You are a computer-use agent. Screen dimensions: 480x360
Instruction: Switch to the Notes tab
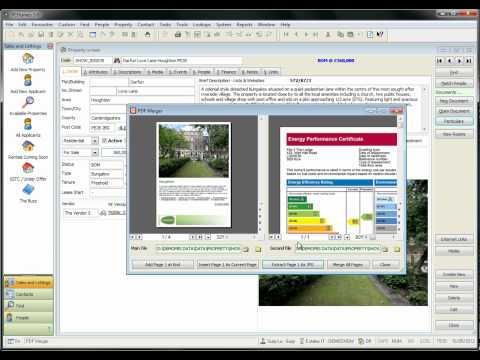coord(250,72)
